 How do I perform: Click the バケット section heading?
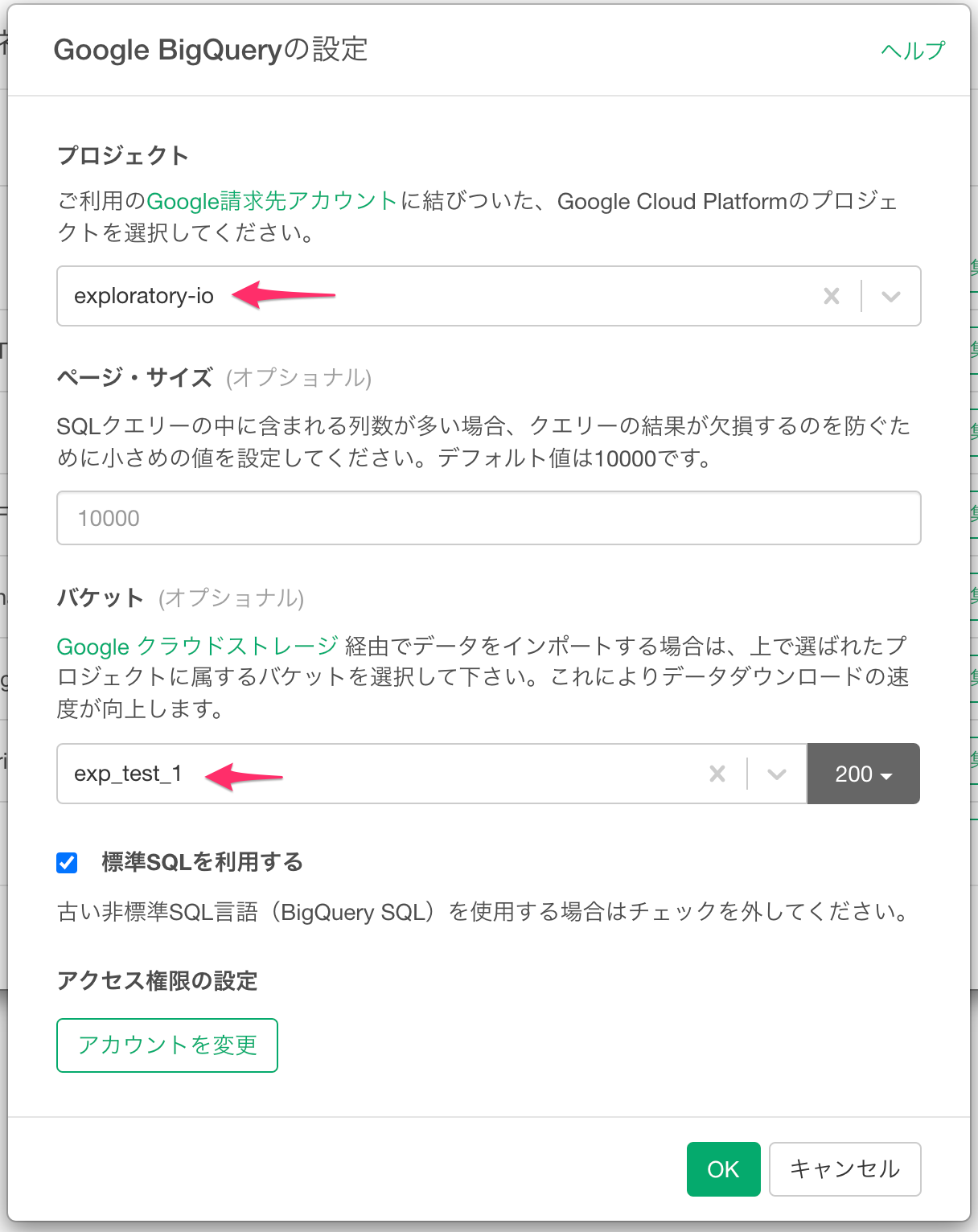tap(101, 598)
